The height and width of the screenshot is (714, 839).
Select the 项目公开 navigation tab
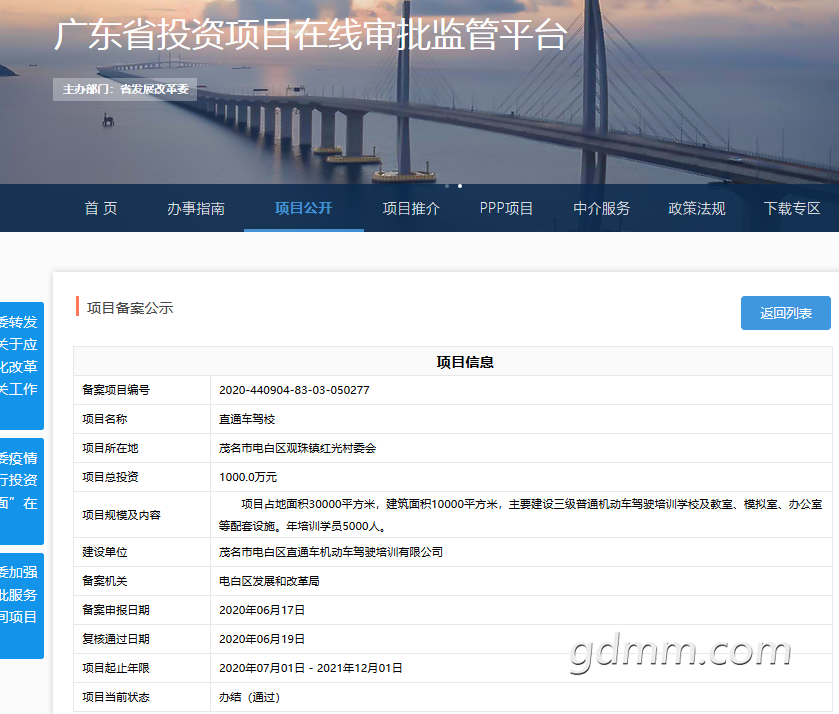[304, 208]
